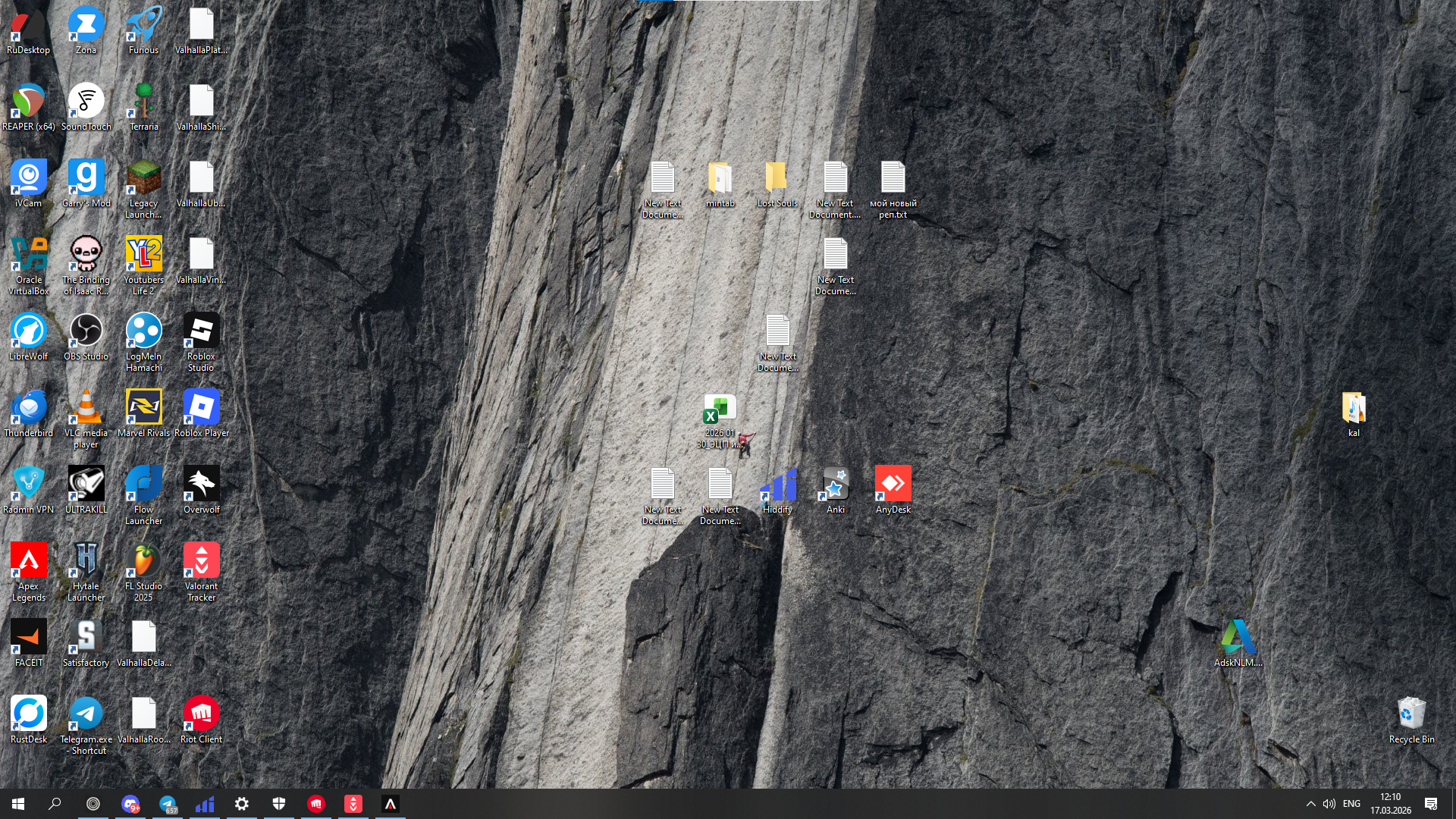1456x819 pixels.
Task: Open Telegram from the taskbar
Action: (x=168, y=804)
